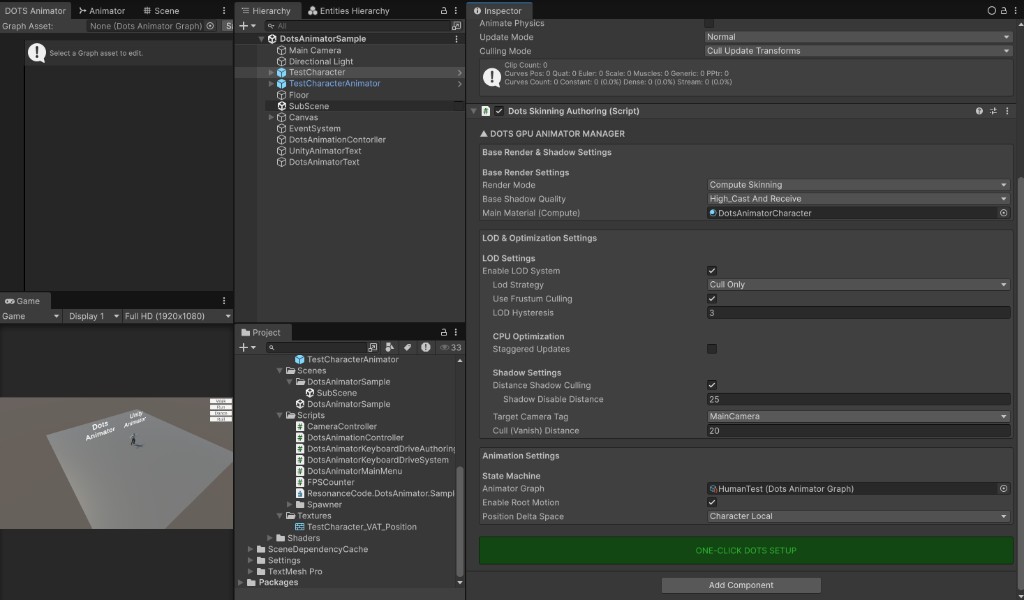Expand Shaders folder in Project
Viewport: 1024px width, 600px height.
click(270, 538)
